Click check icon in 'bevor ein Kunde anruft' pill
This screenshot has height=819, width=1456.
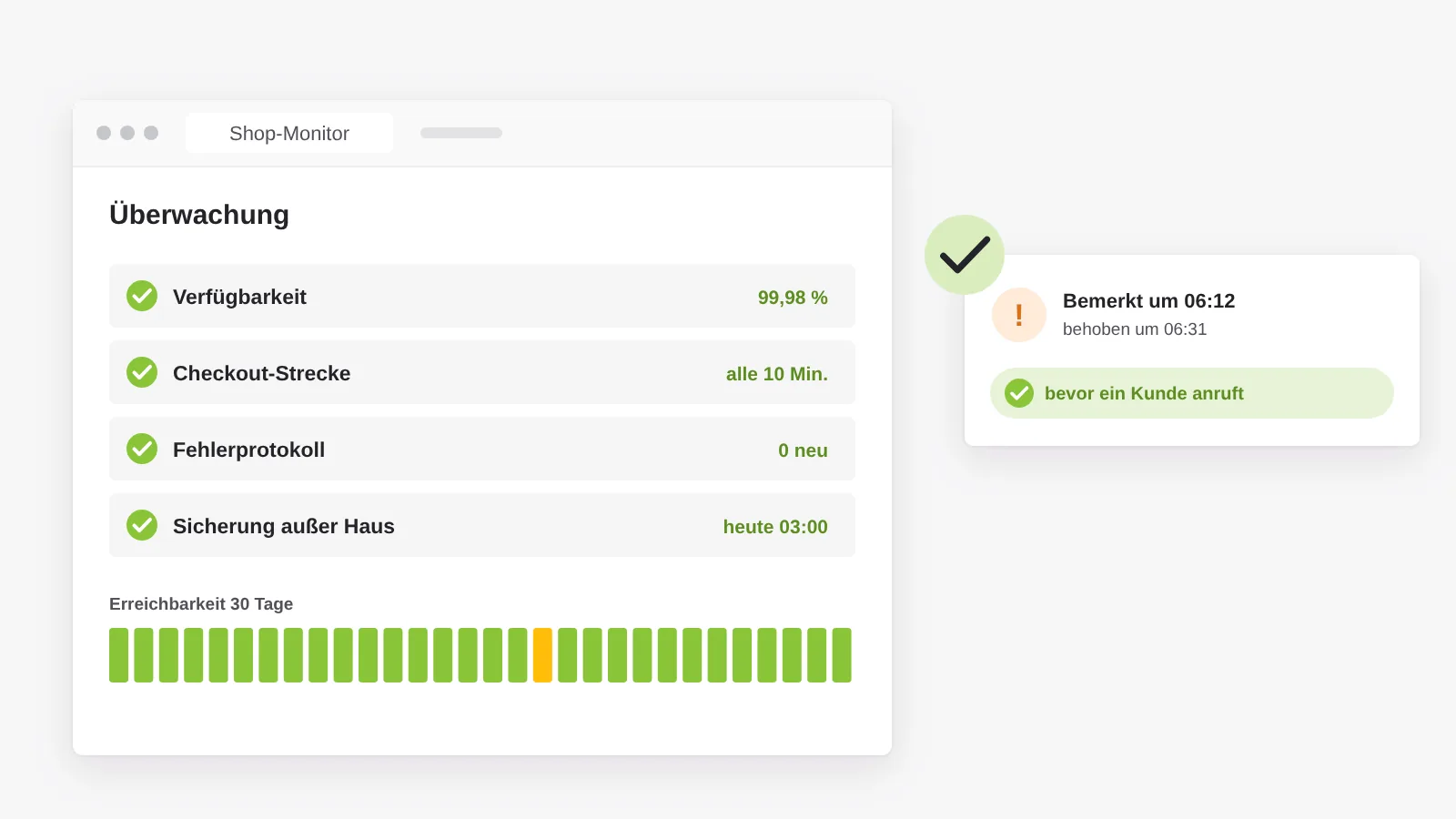pyautogui.click(x=1019, y=393)
